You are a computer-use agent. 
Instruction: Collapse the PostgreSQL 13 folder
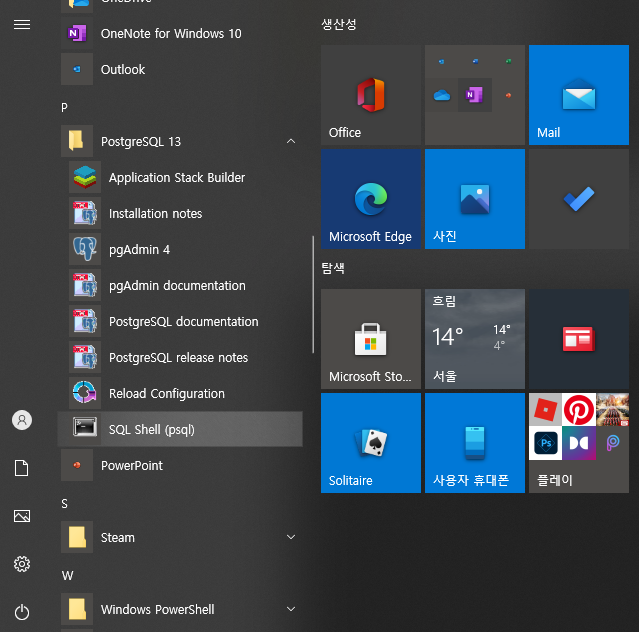291,141
